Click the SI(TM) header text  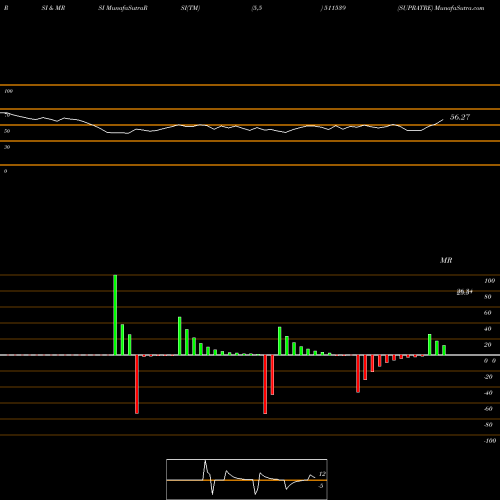(x=190, y=8)
